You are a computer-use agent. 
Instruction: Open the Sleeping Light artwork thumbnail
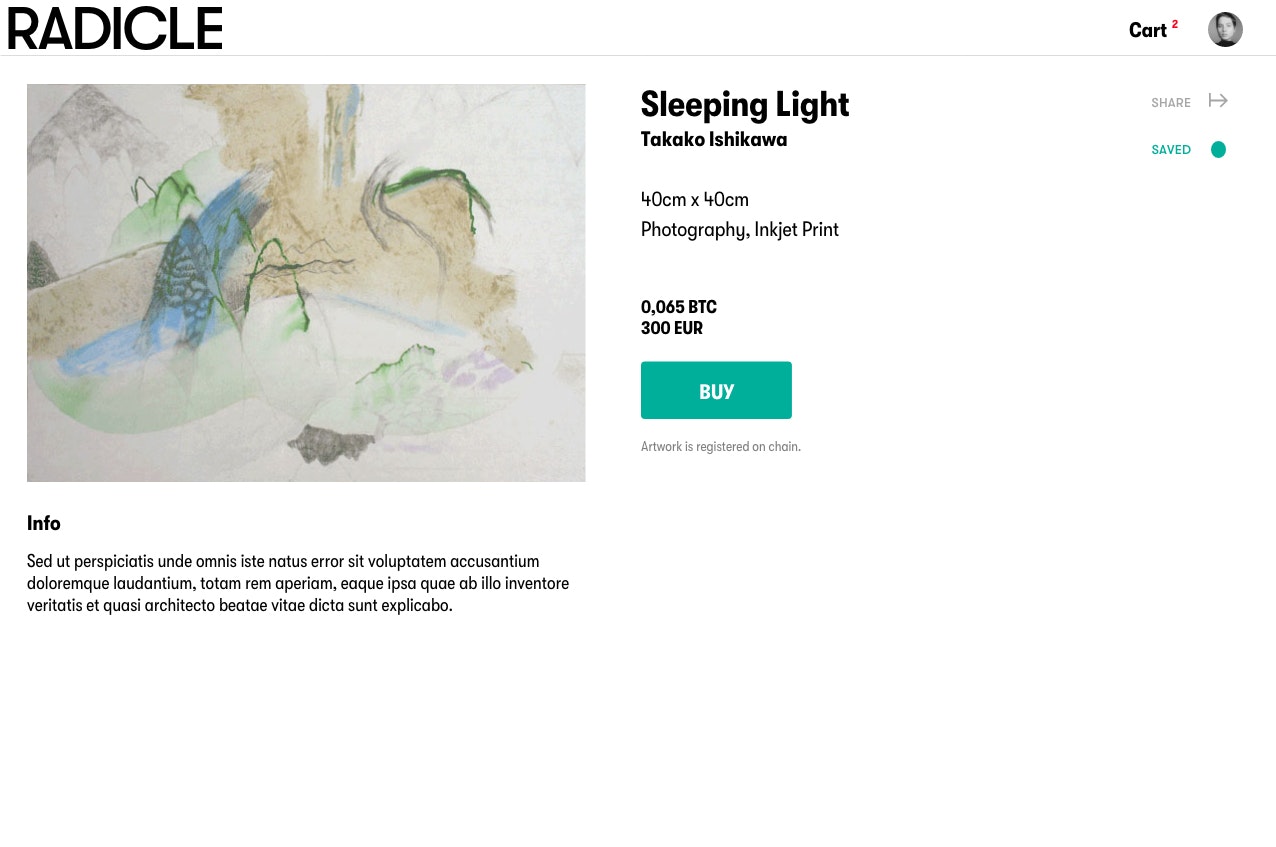[306, 282]
